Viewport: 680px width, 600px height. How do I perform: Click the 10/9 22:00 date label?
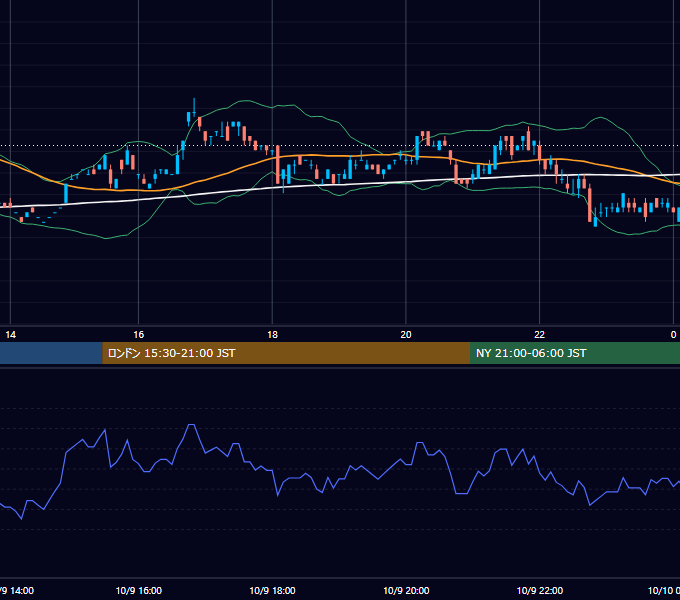(x=540, y=590)
